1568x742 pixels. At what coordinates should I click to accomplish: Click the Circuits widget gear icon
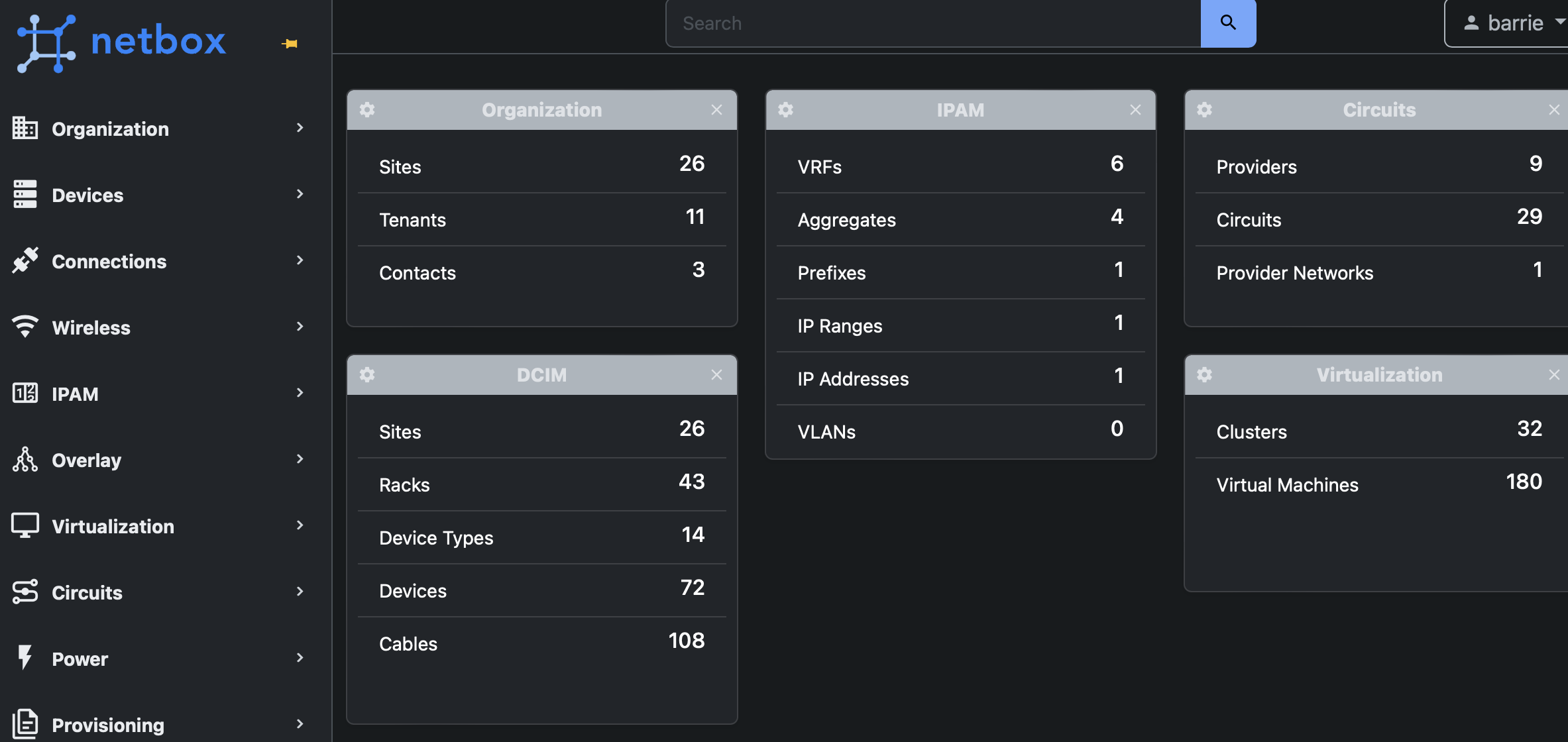(x=1204, y=110)
